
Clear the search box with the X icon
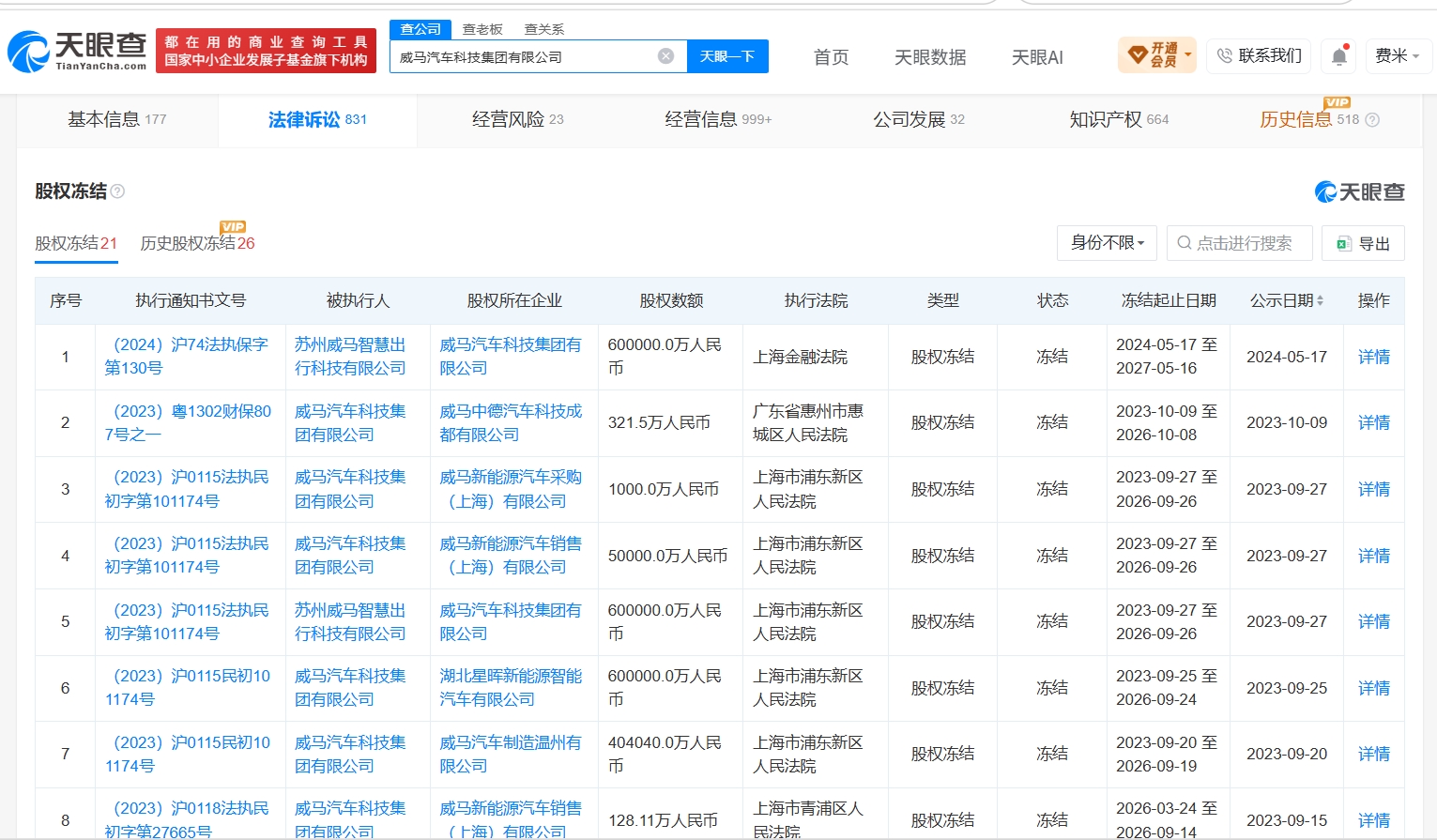[665, 56]
